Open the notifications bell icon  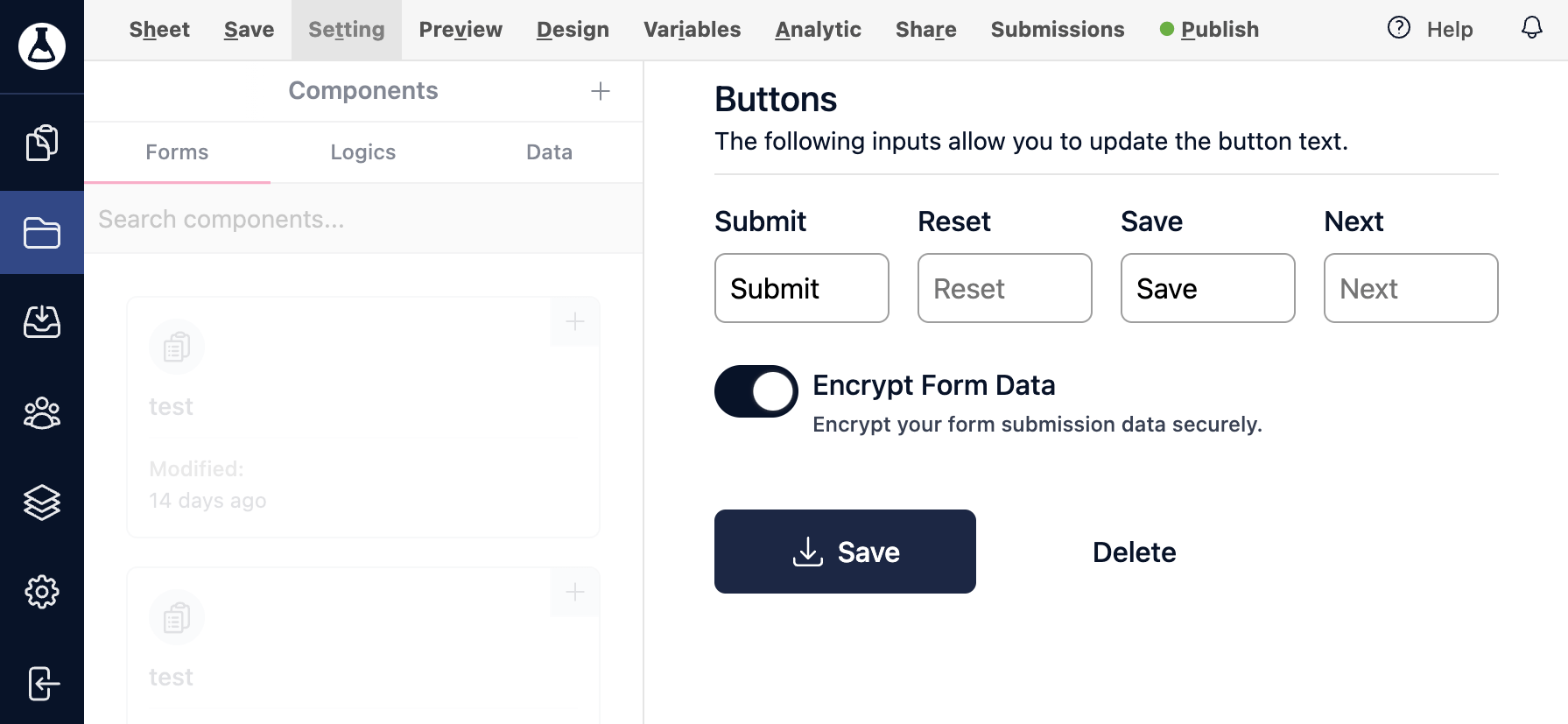(x=1531, y=28)
